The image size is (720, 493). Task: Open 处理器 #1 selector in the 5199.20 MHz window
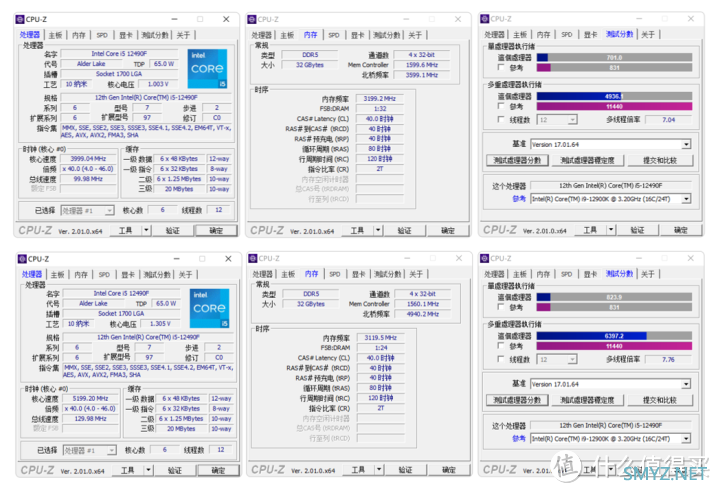90,450
